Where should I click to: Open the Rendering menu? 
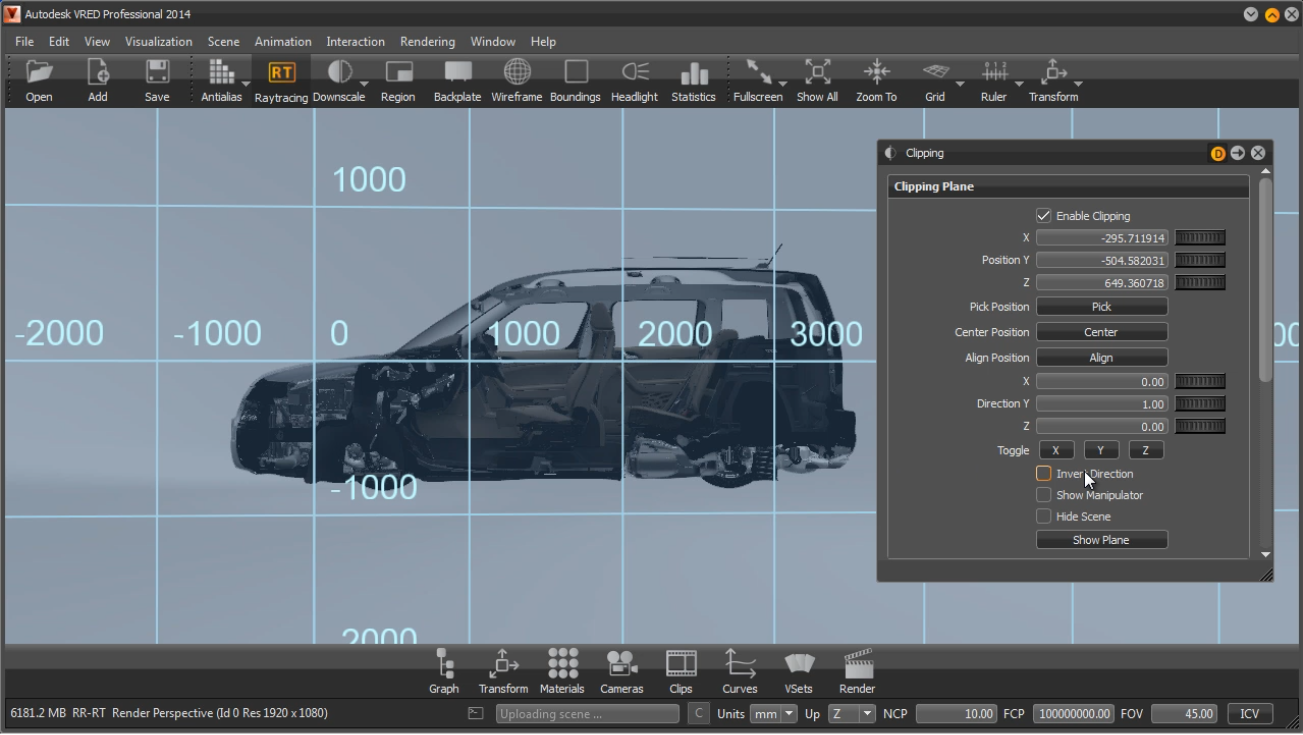pyautogui.click(x=427, y=42)
